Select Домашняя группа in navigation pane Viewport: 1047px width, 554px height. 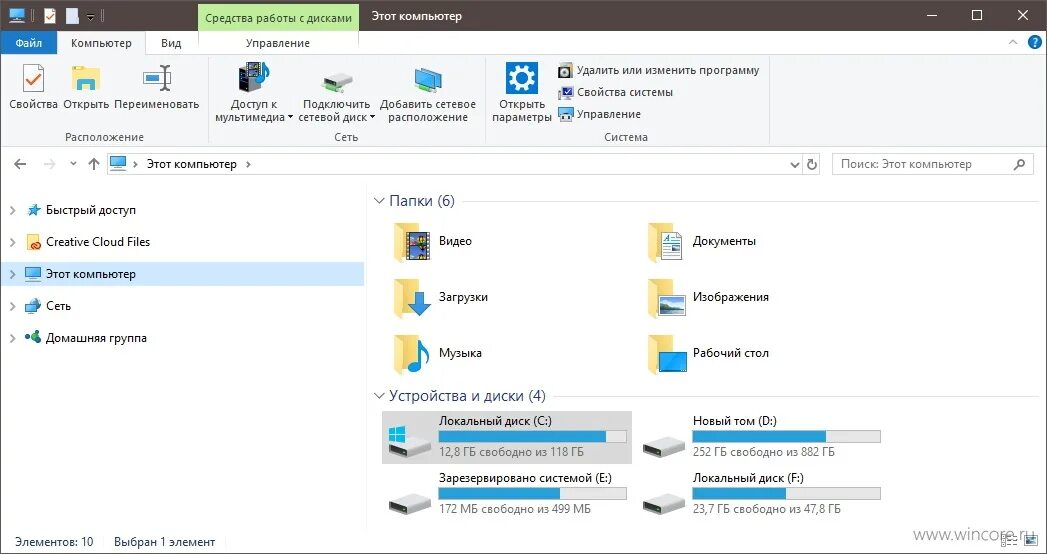96,338
